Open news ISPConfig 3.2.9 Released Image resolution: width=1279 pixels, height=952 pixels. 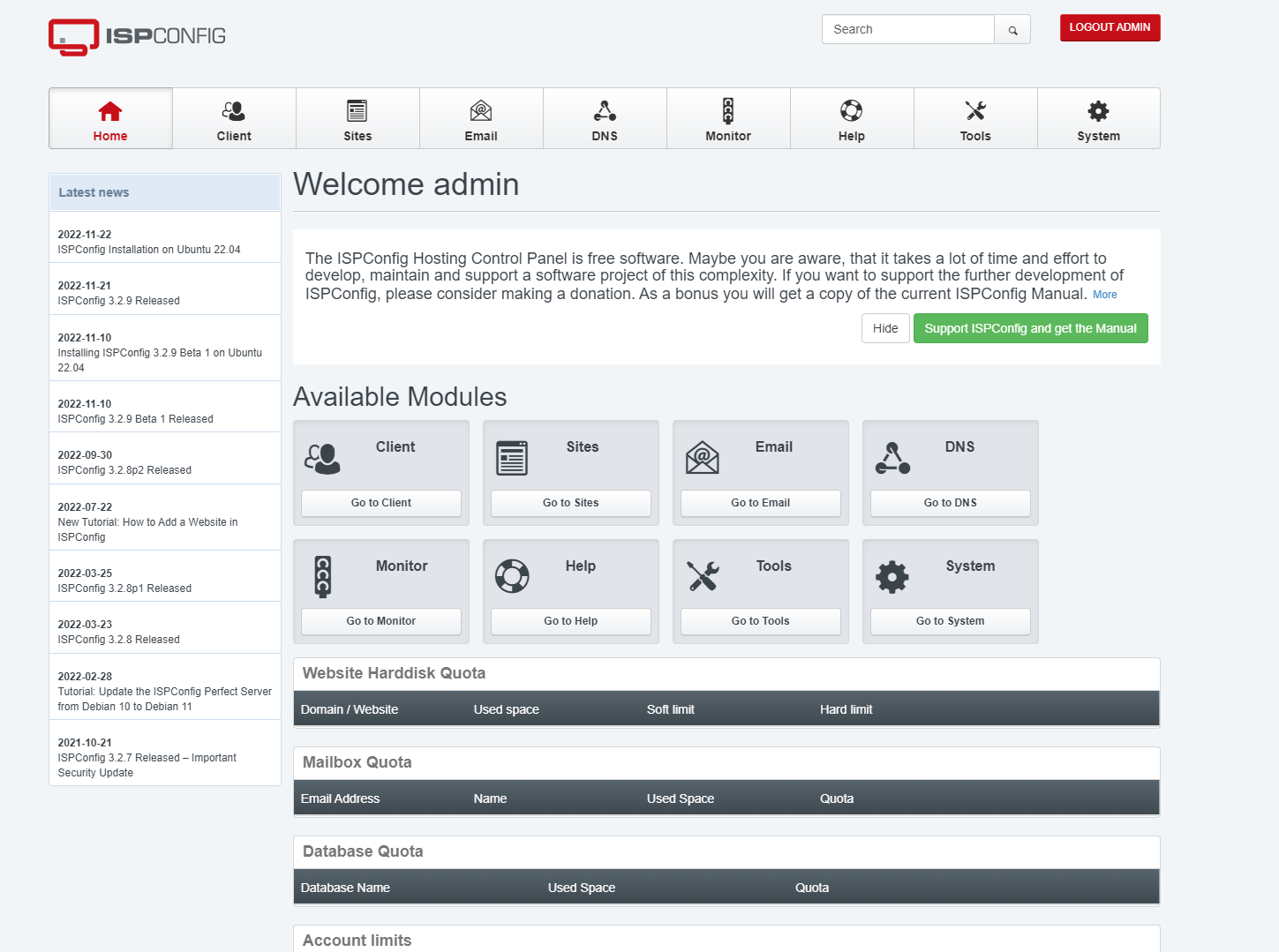click(118, 301)
